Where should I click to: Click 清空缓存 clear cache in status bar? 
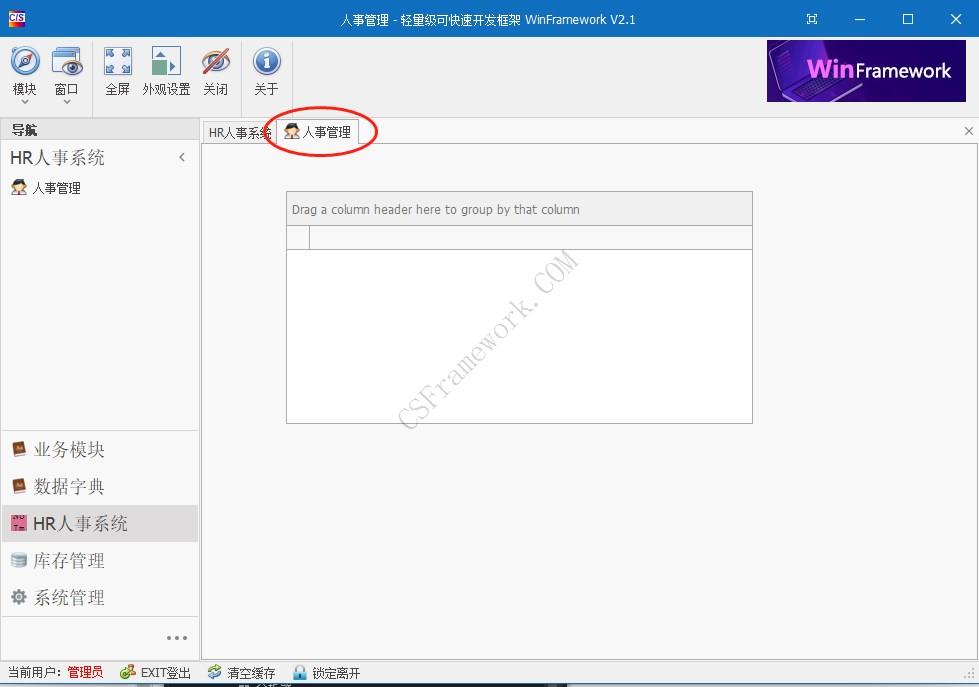click(241, 673)
